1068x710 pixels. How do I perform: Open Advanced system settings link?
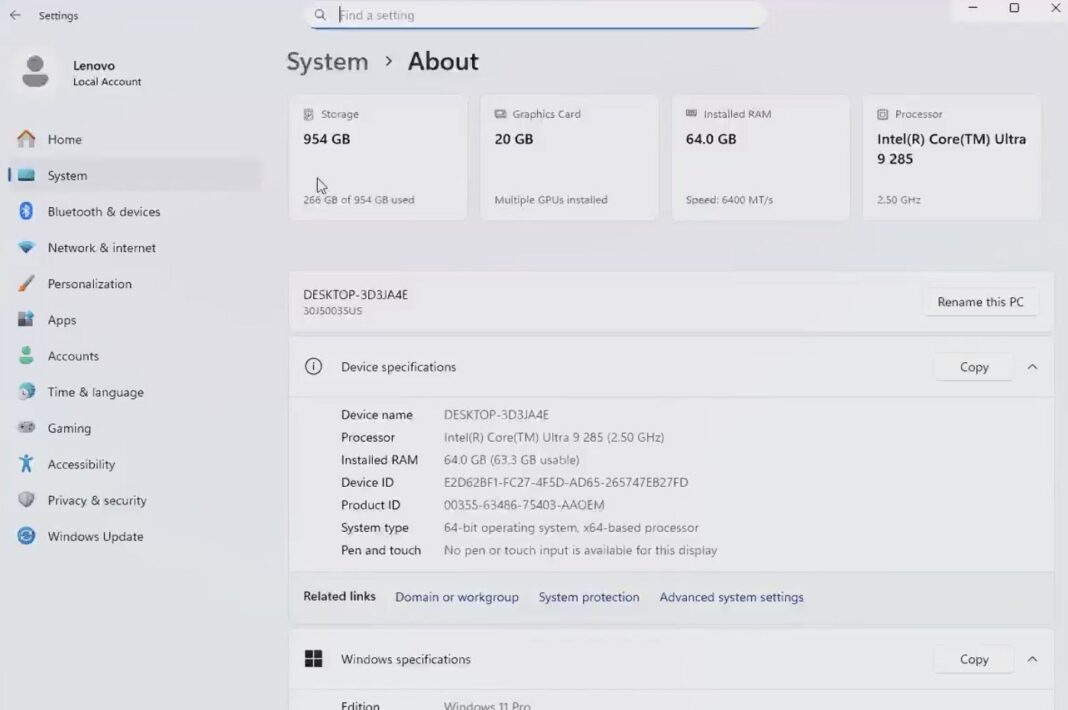click(732, 597)
